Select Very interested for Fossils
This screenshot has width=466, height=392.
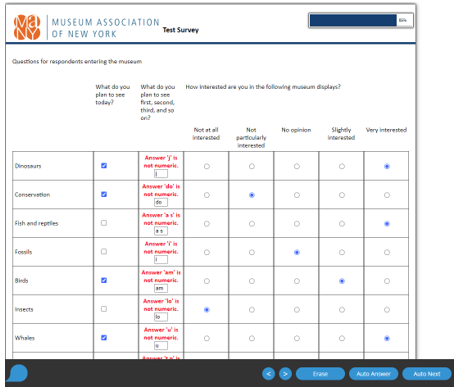click(387, 252)
